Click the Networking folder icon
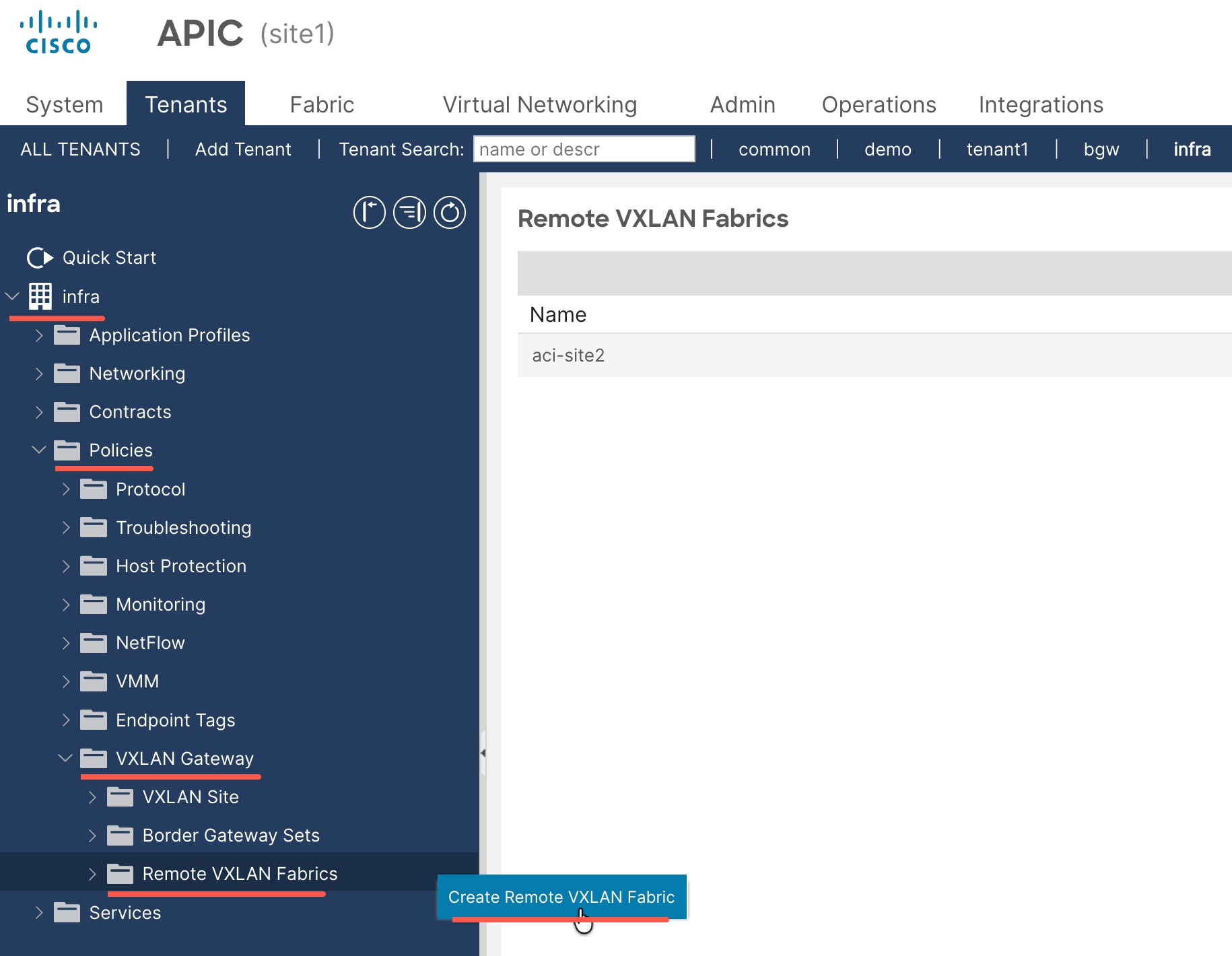 tap(67, 373)
